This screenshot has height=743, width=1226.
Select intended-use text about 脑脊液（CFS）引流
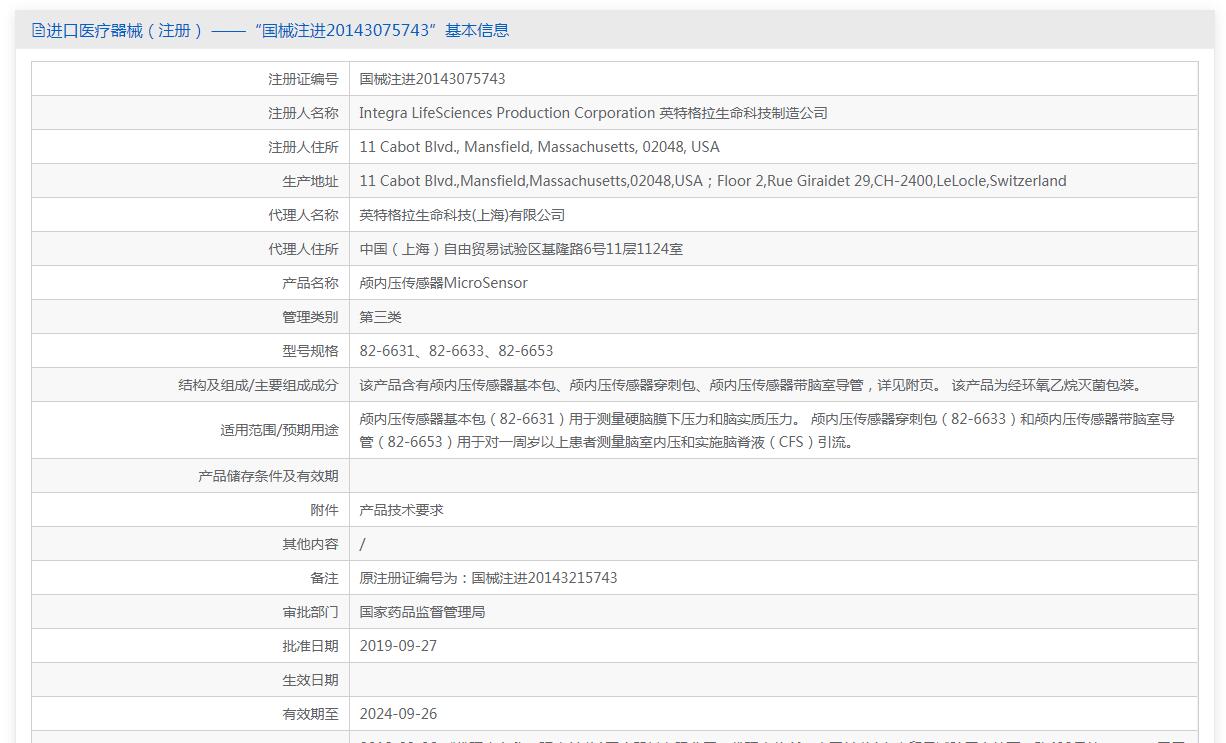(x=767, y=430)
